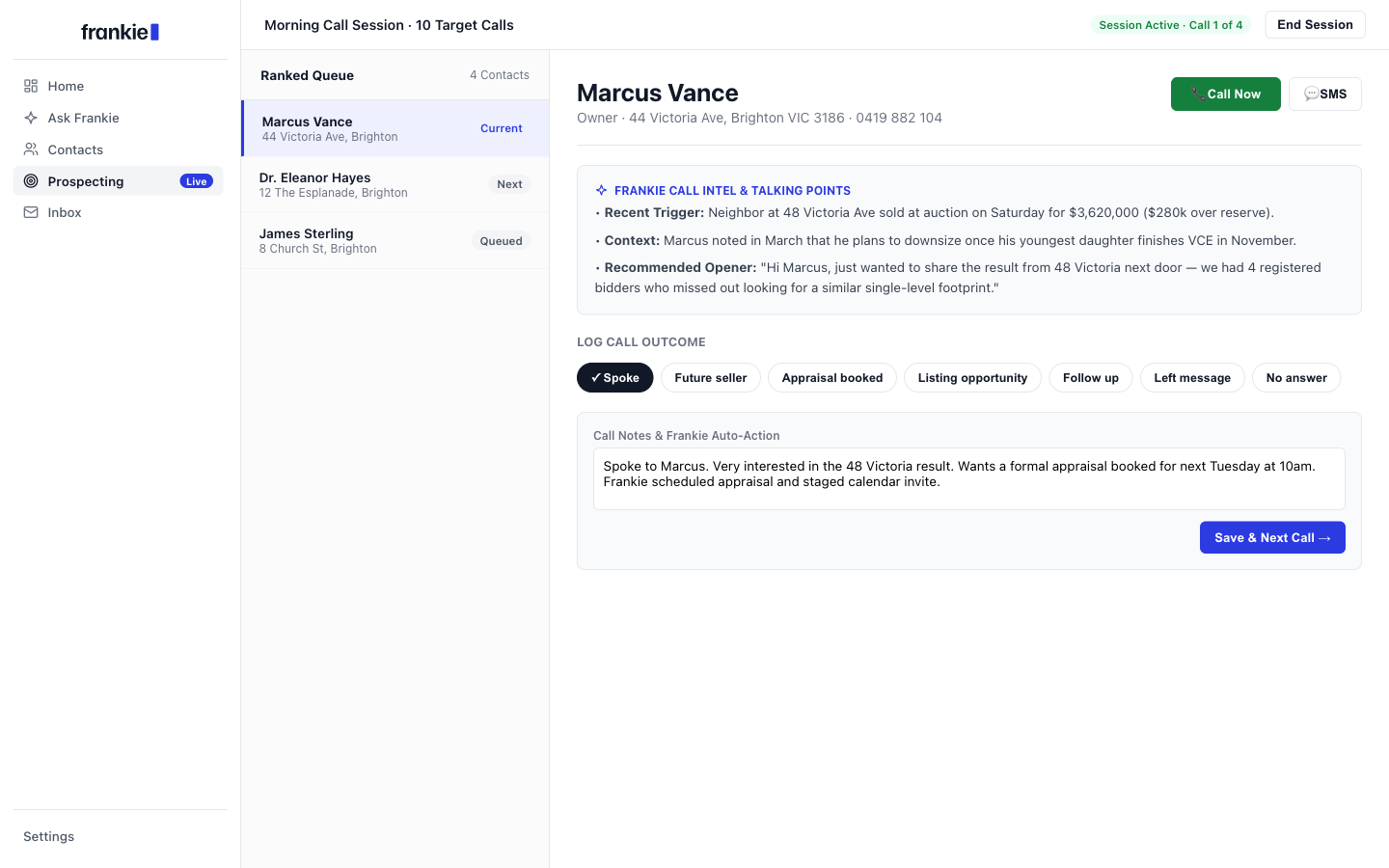Click into the call notes text field
The height and width of the screenshot is (868, 1389).
coord(968,478)
